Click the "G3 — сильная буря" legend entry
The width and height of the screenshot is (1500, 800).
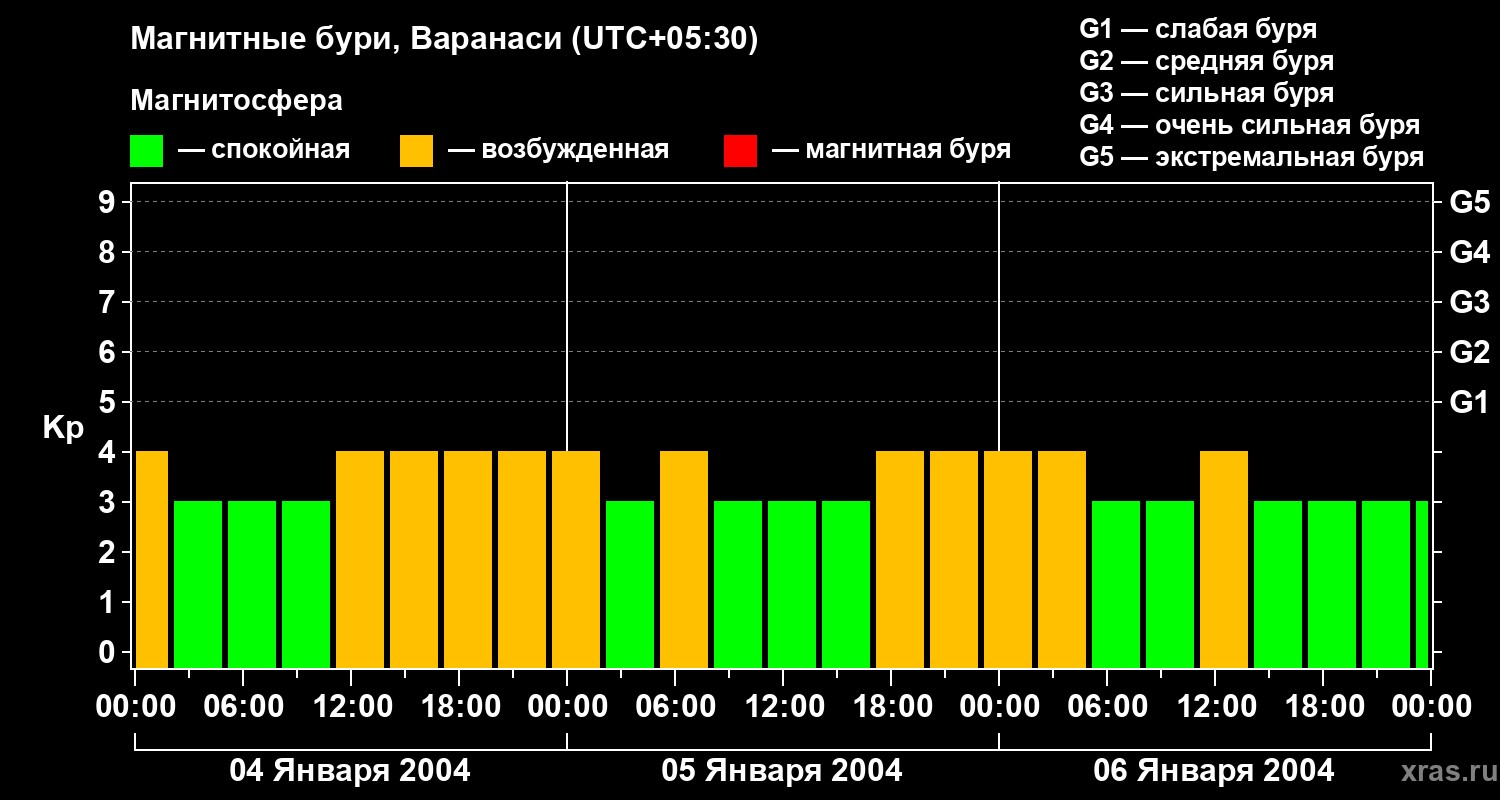click(1206, 93)
